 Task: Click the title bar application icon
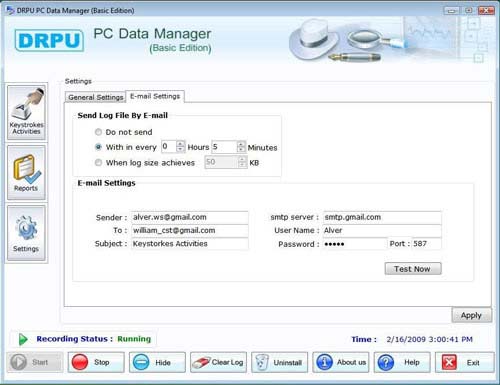pyautogui.click(x=10, y=10)
